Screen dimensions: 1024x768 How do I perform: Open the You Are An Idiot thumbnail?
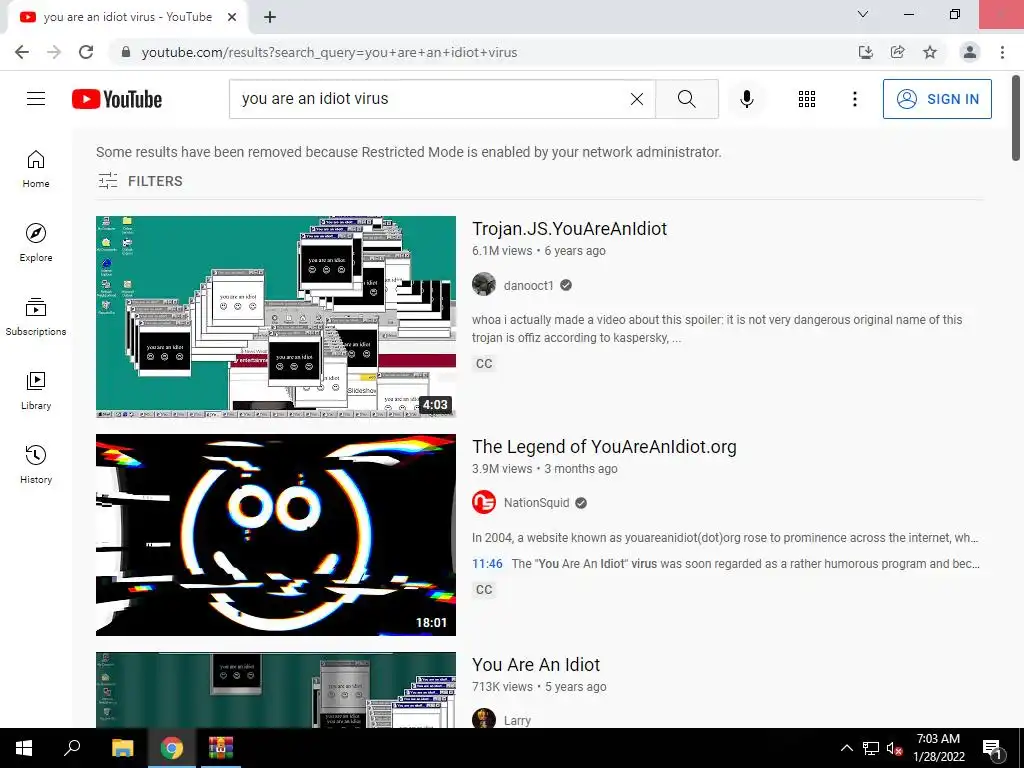tap(276, 690)
